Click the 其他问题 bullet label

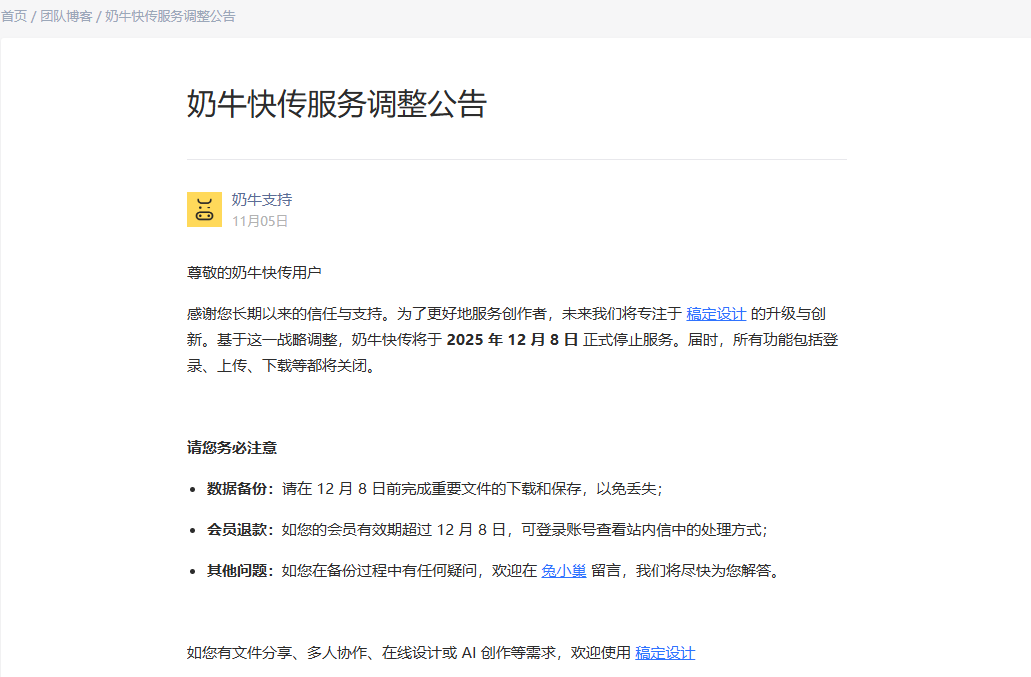240,571
